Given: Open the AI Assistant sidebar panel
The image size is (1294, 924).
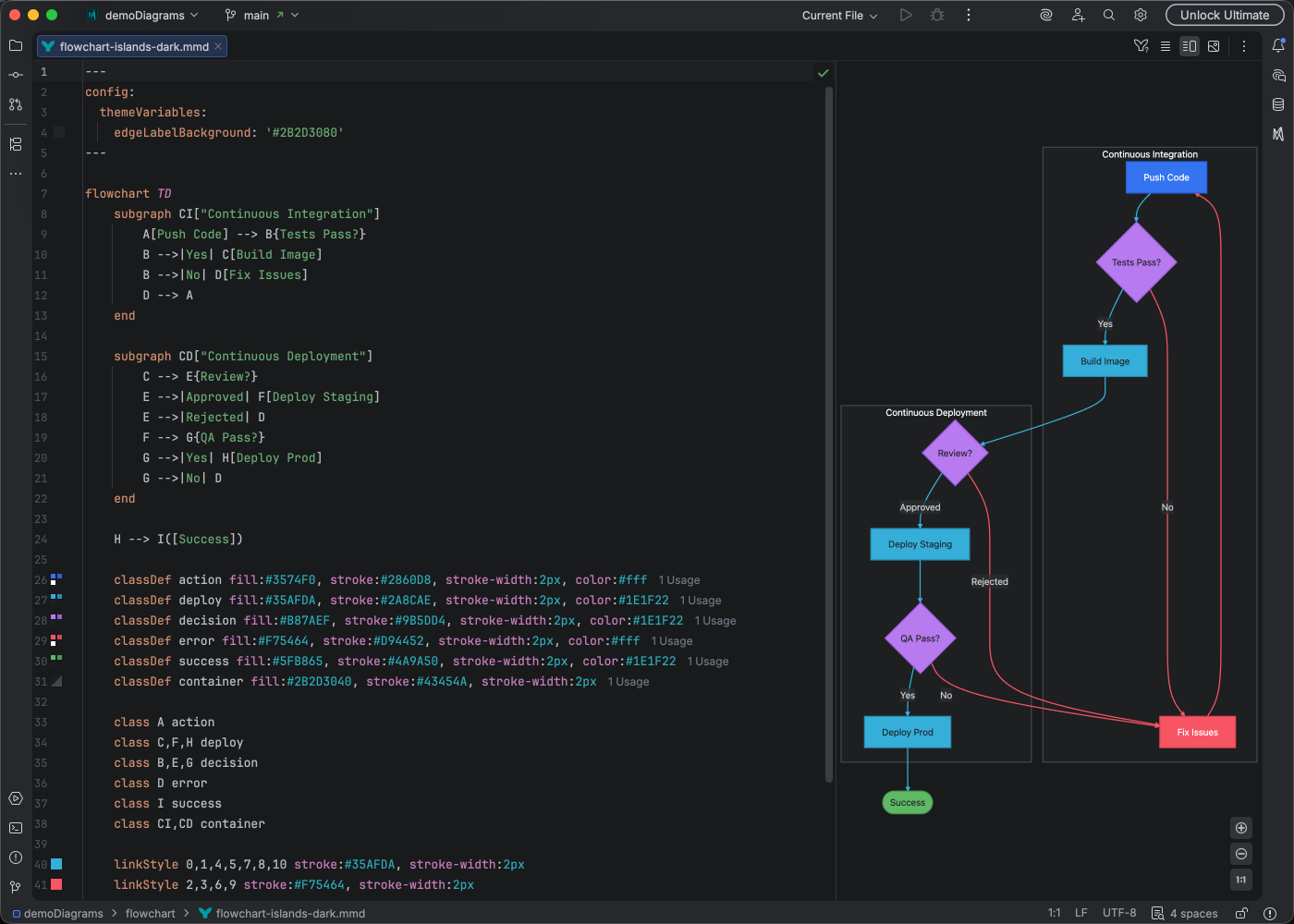Looking at the screenshot, I should pos(1279,75).
